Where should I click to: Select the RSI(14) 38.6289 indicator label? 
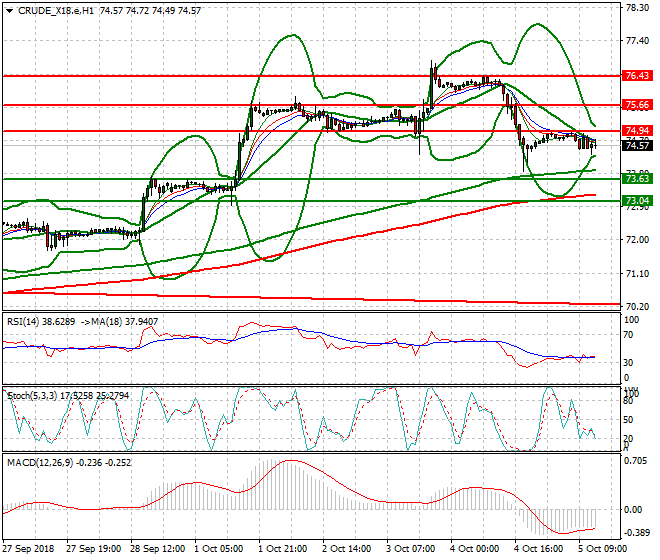pos(41,322)
